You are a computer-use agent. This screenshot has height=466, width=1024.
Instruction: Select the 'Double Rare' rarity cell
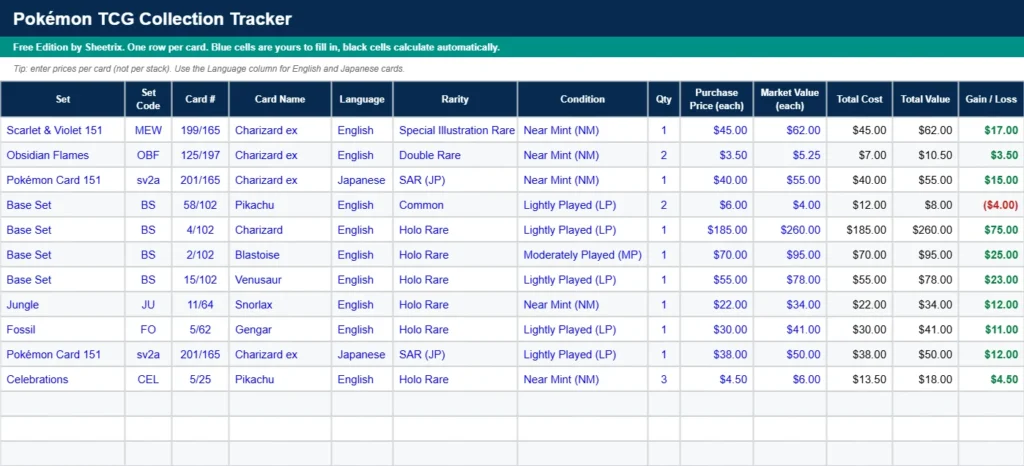(455, 155)
